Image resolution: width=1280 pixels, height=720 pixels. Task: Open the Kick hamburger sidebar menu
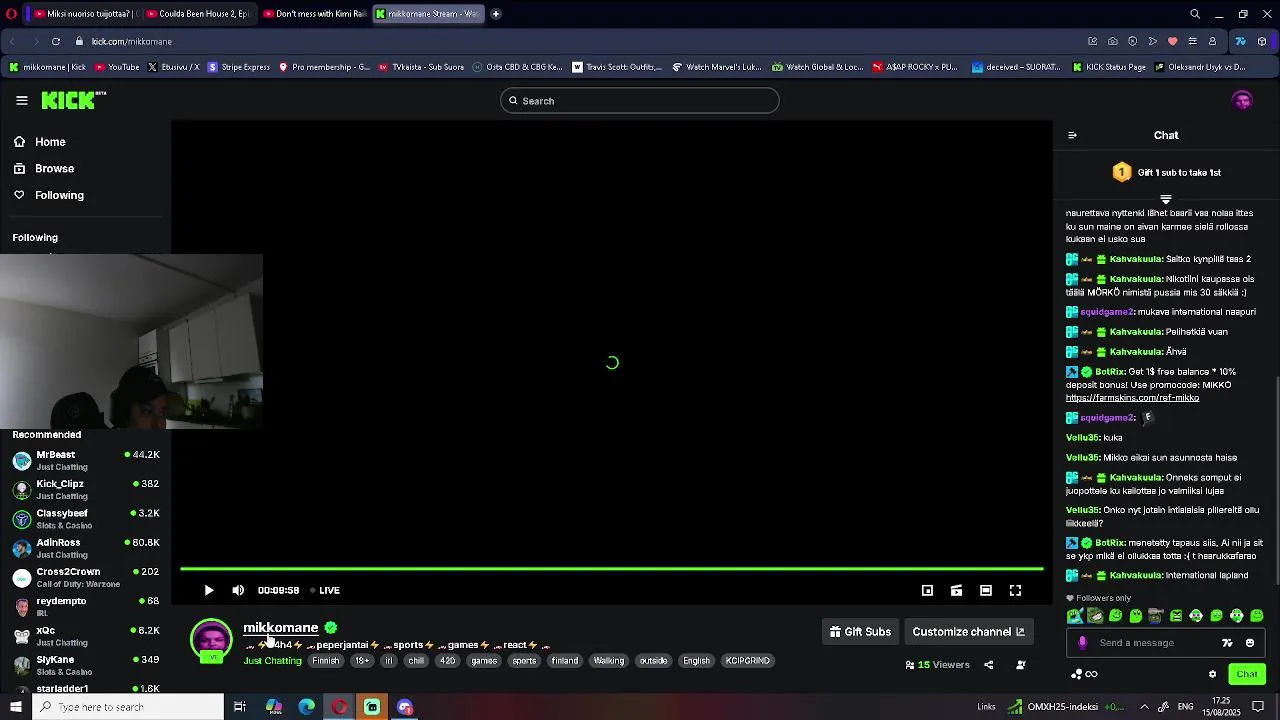22,100
